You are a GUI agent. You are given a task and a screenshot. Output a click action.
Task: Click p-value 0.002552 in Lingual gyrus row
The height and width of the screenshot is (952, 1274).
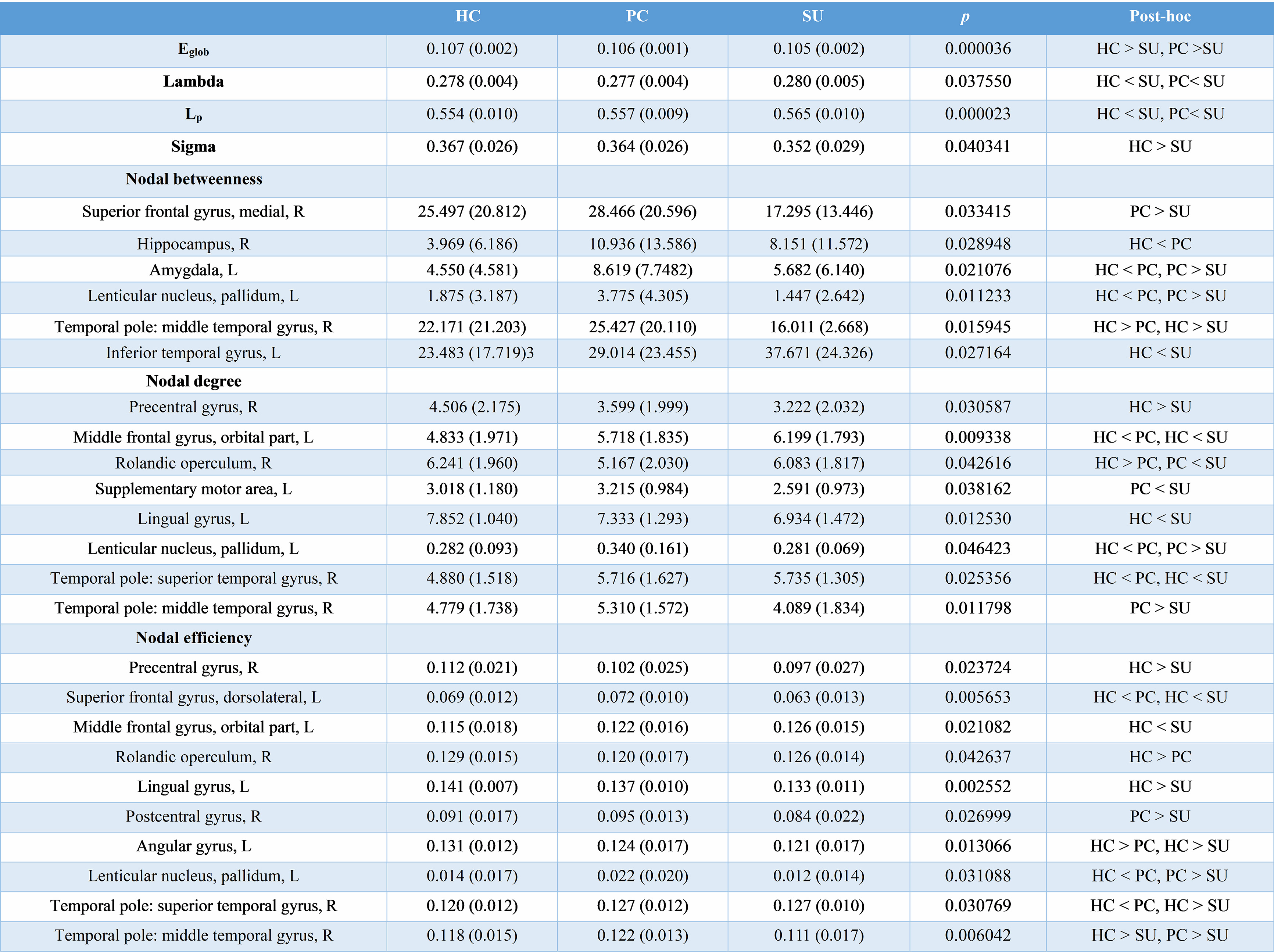(x=977, y=787)
